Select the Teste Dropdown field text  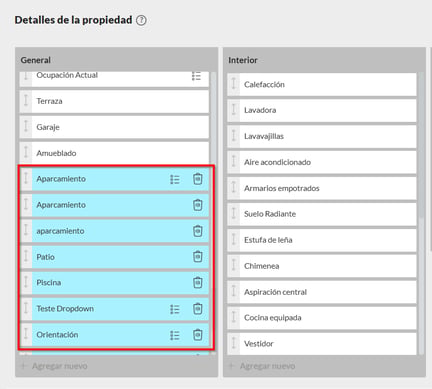point(65,309)
